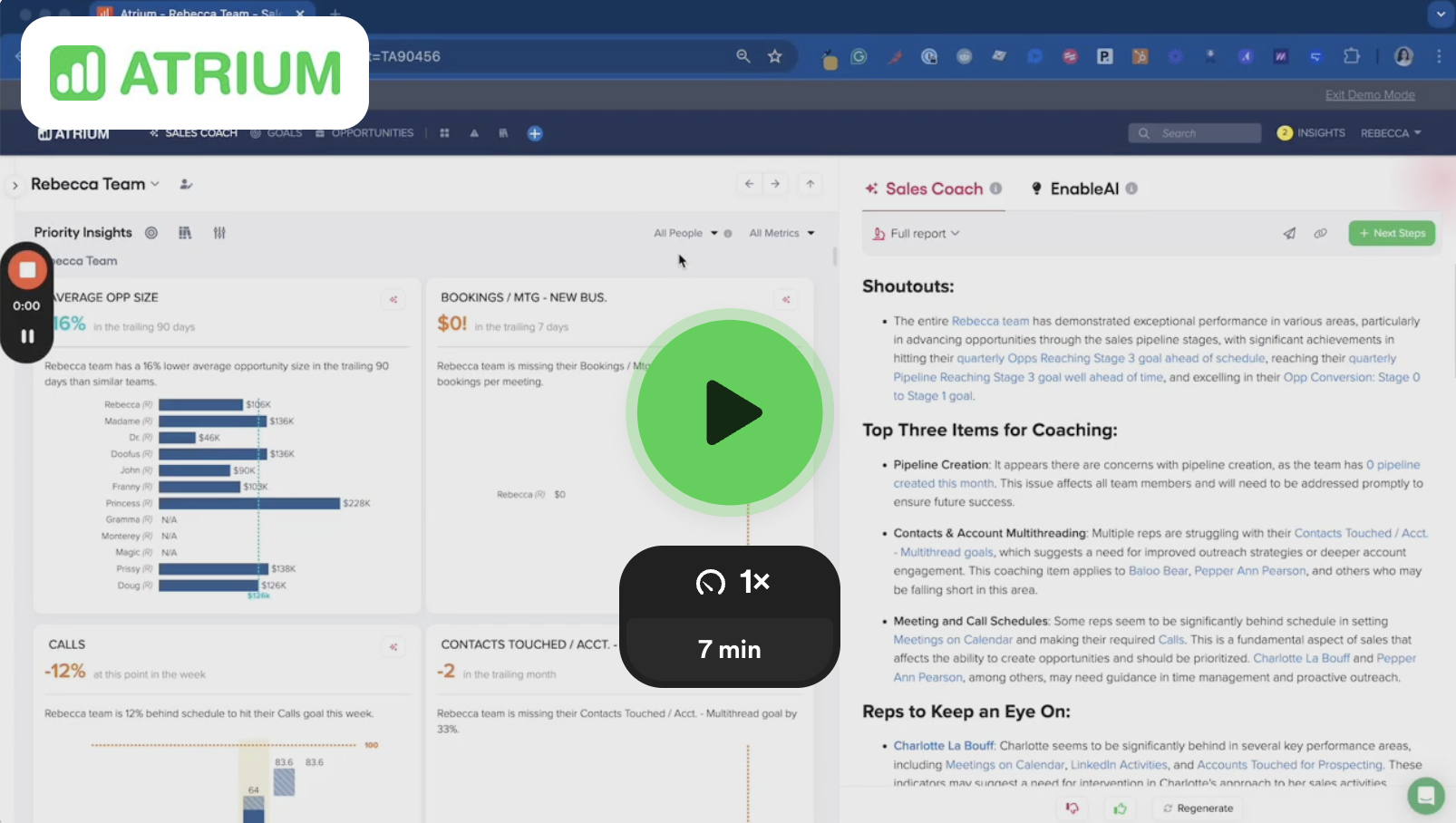Image resolution: width=1456 pixels, height=823 pixels.
Task: Click the Sales Coach icon on Average Opp Size card
Action: 393,299
